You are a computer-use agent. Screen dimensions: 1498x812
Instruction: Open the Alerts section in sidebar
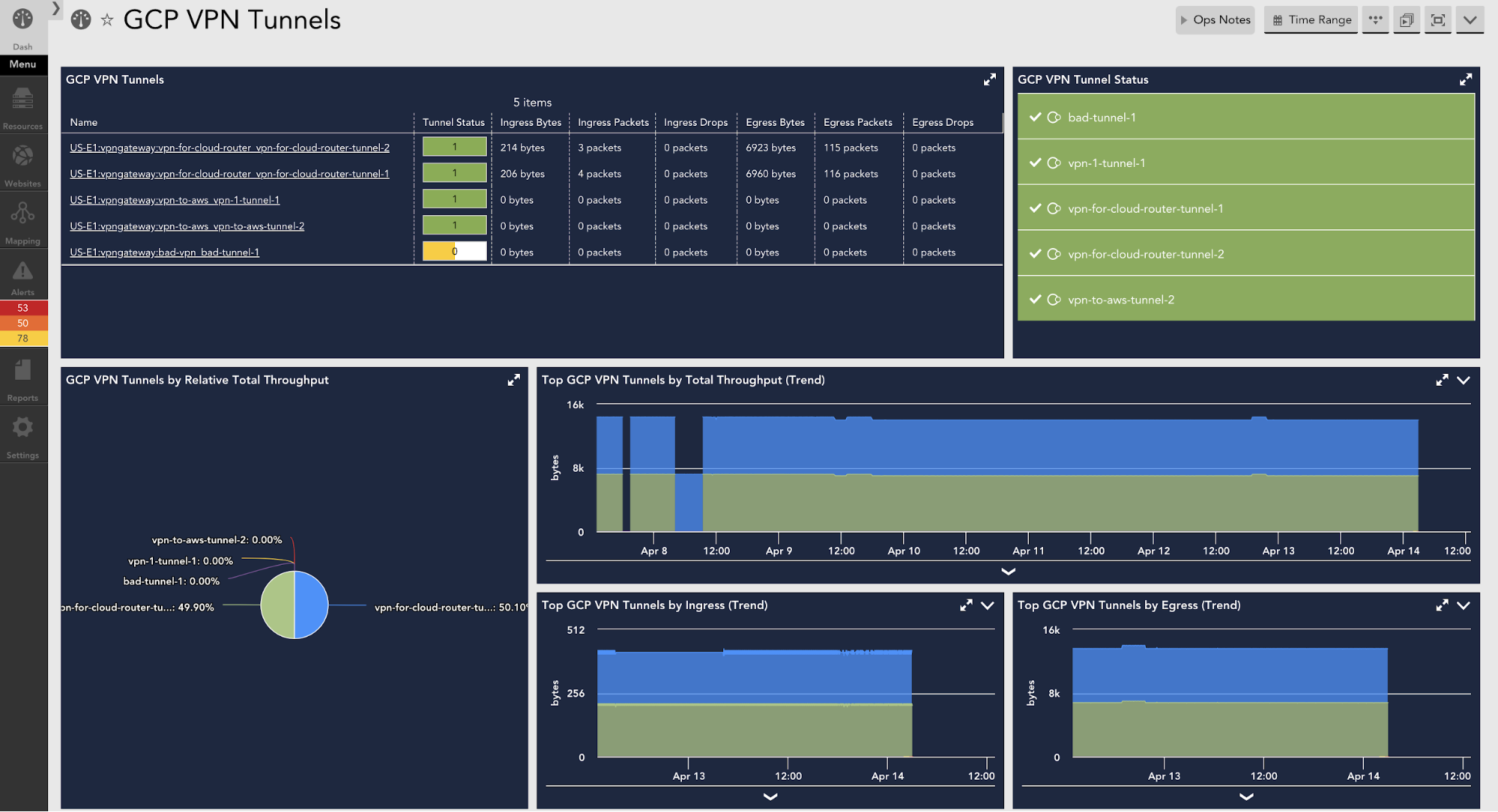point(22,278)
